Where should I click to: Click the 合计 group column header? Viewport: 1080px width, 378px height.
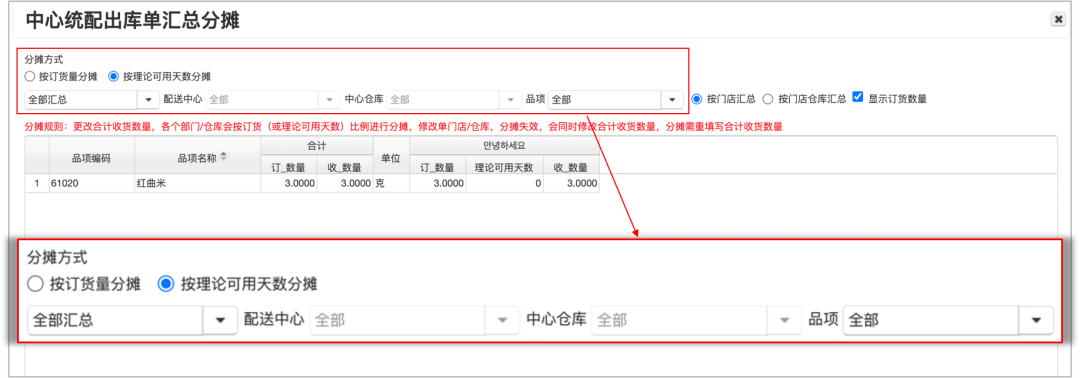(317, 146)
